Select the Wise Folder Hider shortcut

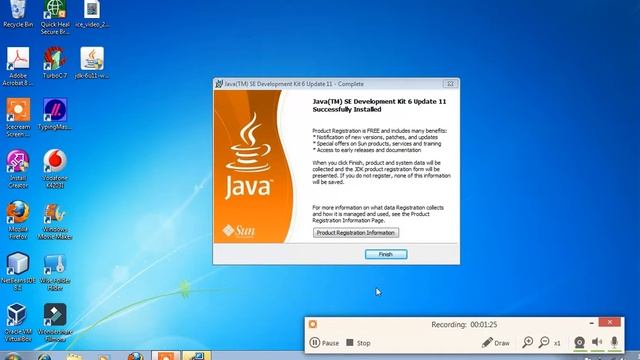click(55, 272)
